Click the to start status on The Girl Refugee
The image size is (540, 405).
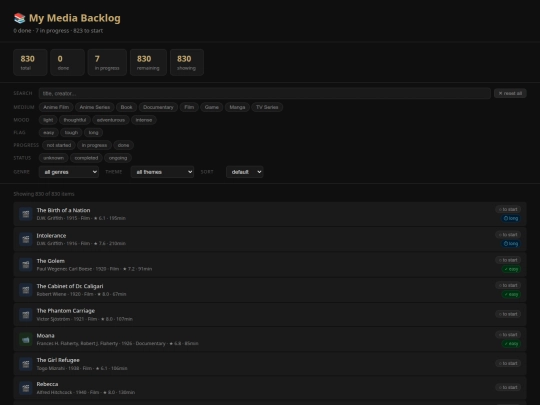pyautogui.click(x=508, y=364)
